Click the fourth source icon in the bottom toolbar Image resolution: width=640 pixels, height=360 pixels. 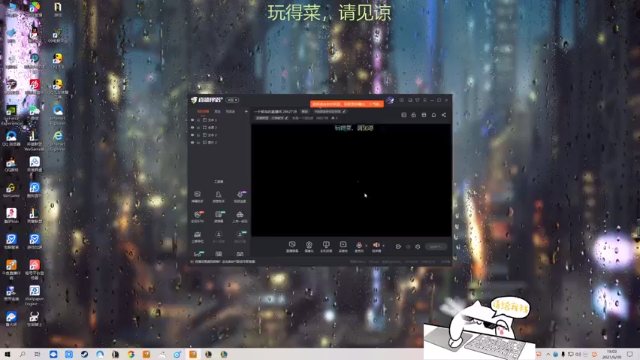click(x=343, y=246)
